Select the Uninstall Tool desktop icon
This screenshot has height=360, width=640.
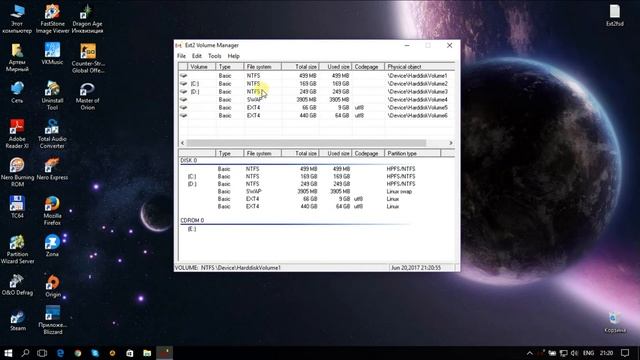[52, 96]
